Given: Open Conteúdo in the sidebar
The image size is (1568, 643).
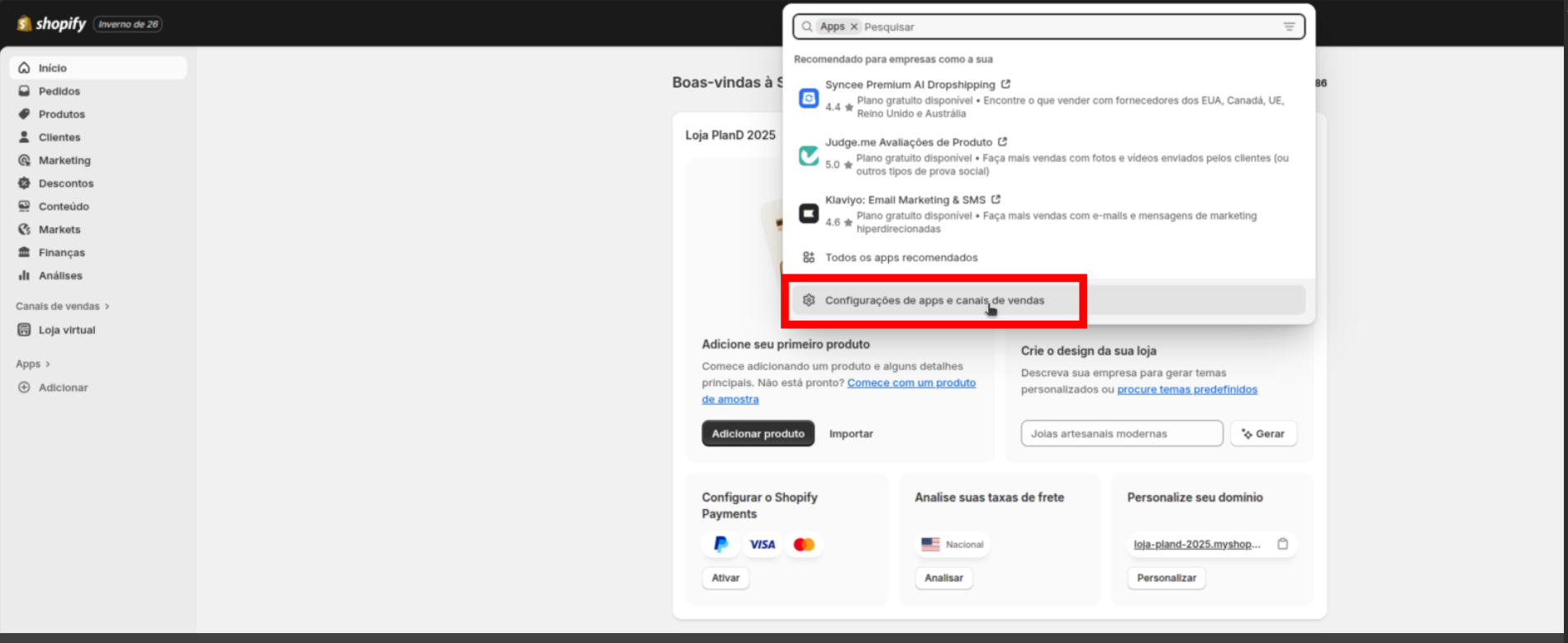Looking at the screenshot, I should point(98,207).
